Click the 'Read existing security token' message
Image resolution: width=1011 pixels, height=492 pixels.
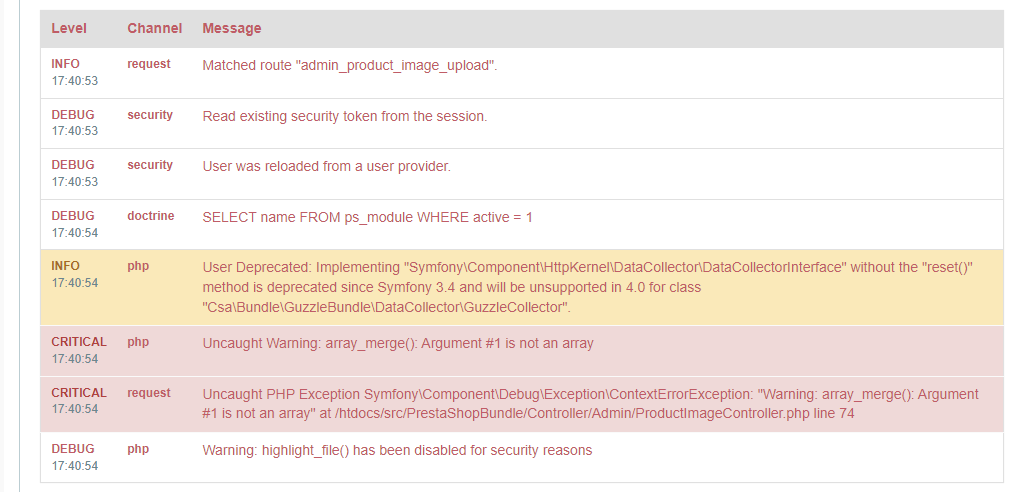(x=345, y=116)
